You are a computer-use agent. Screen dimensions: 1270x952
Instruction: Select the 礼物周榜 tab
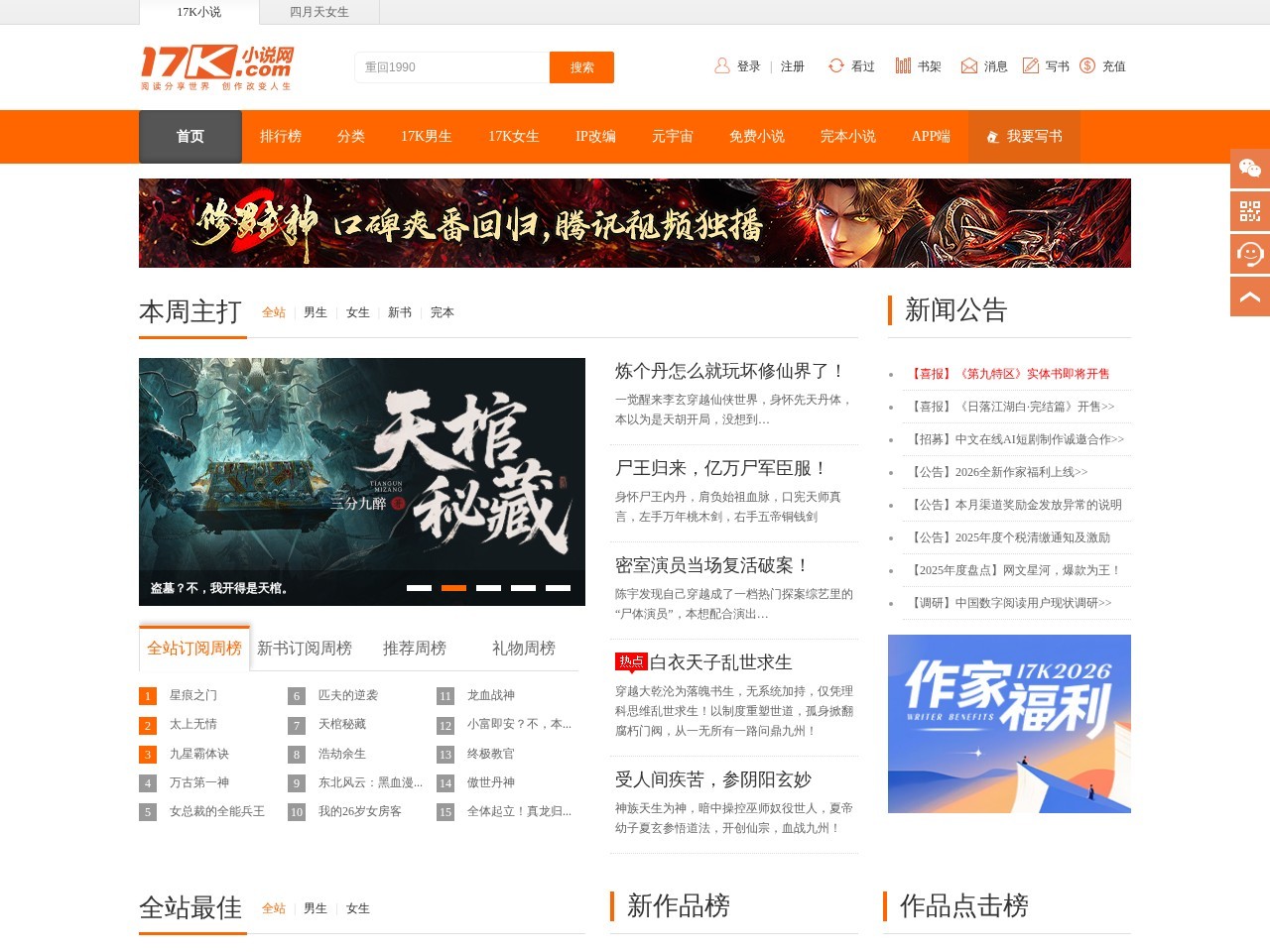click(x=524, y=648)
